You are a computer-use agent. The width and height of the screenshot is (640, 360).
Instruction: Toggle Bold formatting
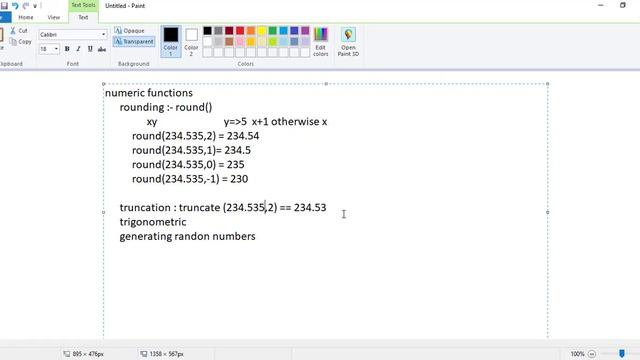coord(67,49)
